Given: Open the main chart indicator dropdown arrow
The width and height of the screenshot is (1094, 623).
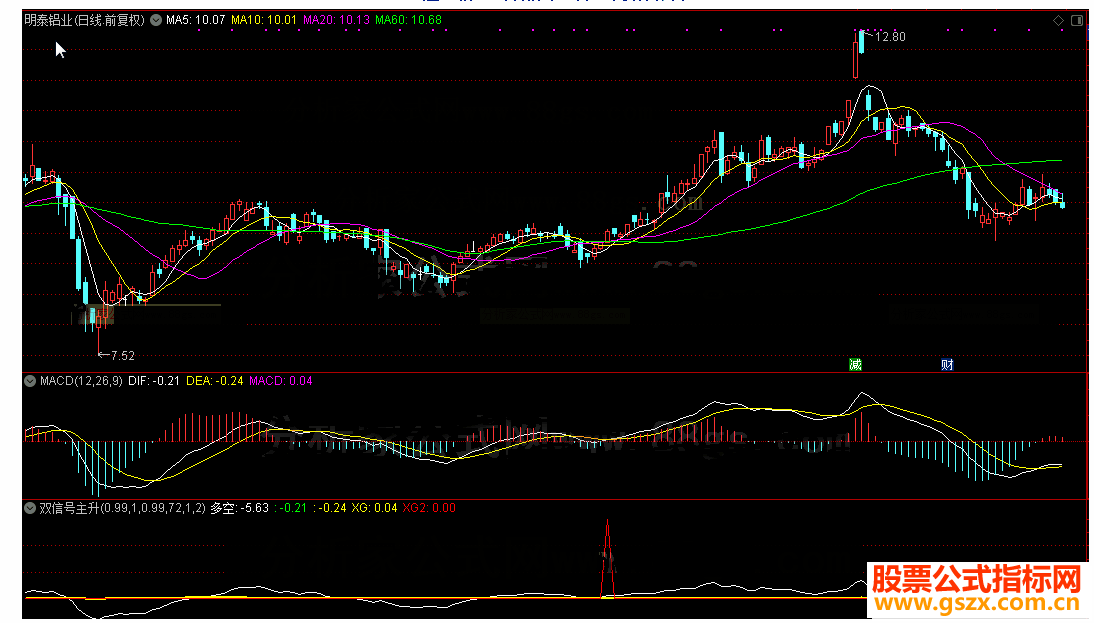Looking at the screenshot, I should point(156,20).
